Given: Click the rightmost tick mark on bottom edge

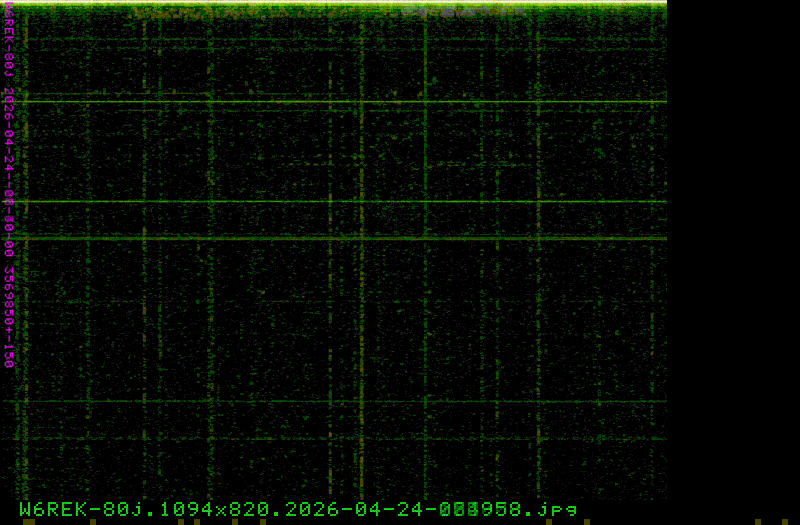Looking at the screenshot, I should [x=783, y=521].
